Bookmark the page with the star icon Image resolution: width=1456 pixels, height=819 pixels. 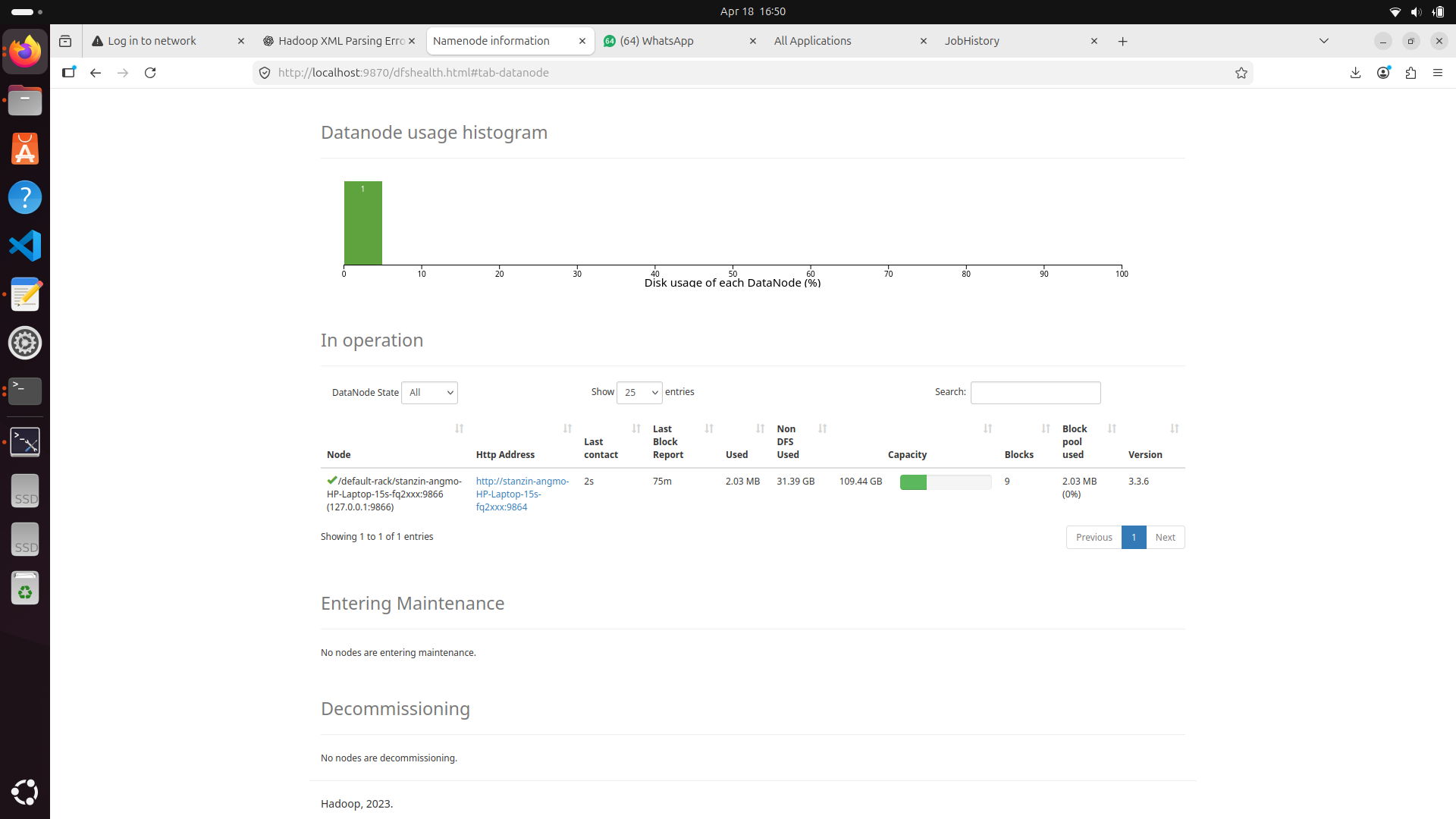click(1241, 73)
